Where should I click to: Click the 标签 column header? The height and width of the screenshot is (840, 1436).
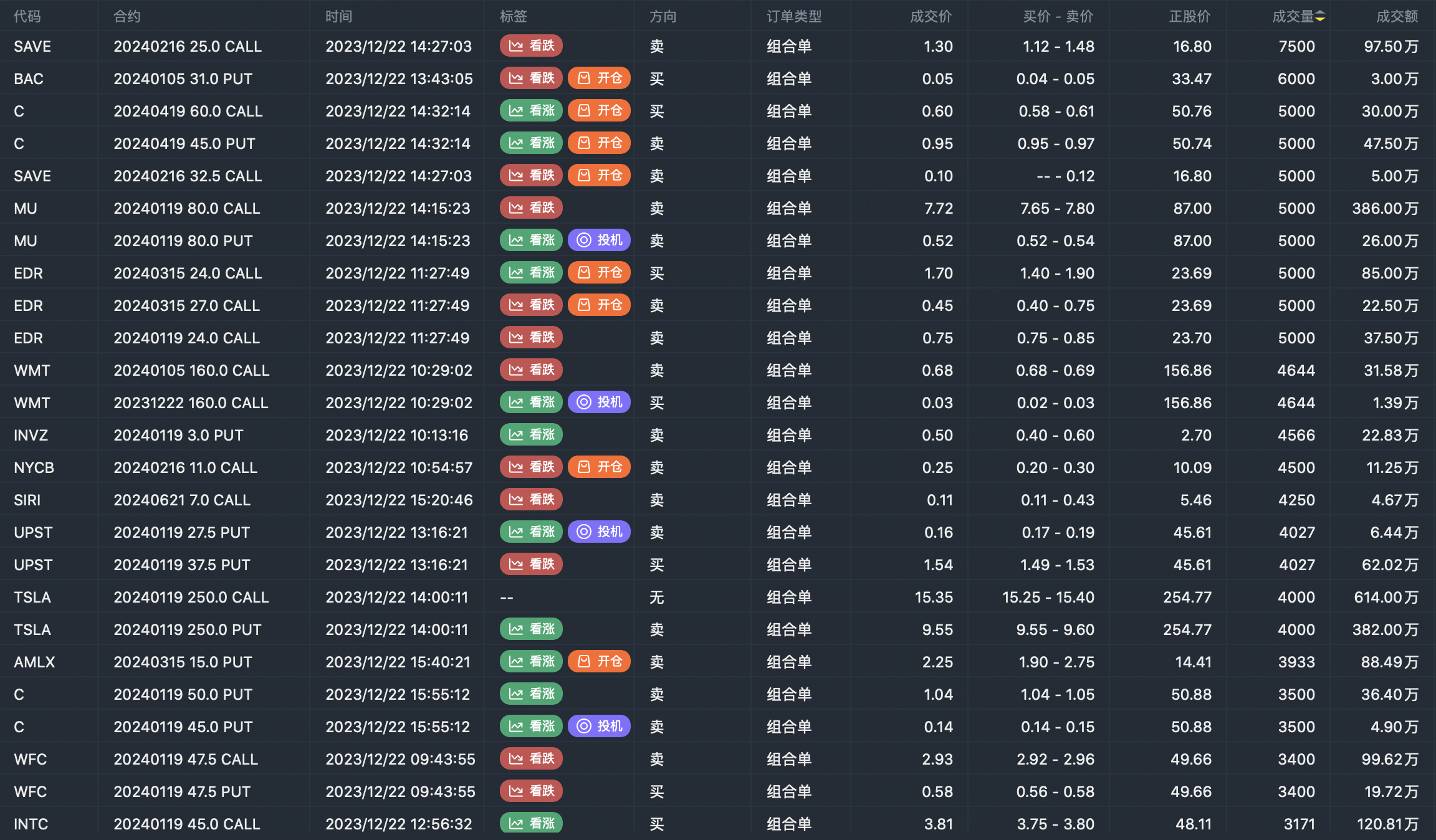pyautogui.click(x=513, y=17)
